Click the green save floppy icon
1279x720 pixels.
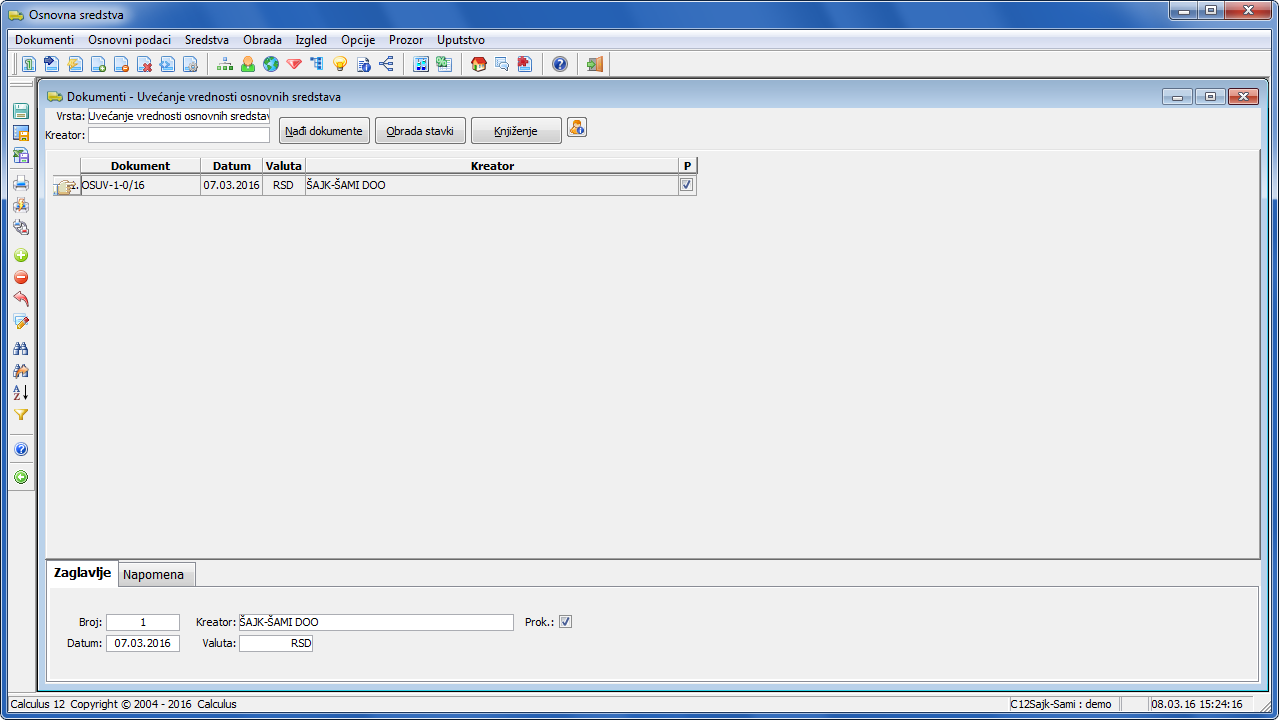coord(20,111)
